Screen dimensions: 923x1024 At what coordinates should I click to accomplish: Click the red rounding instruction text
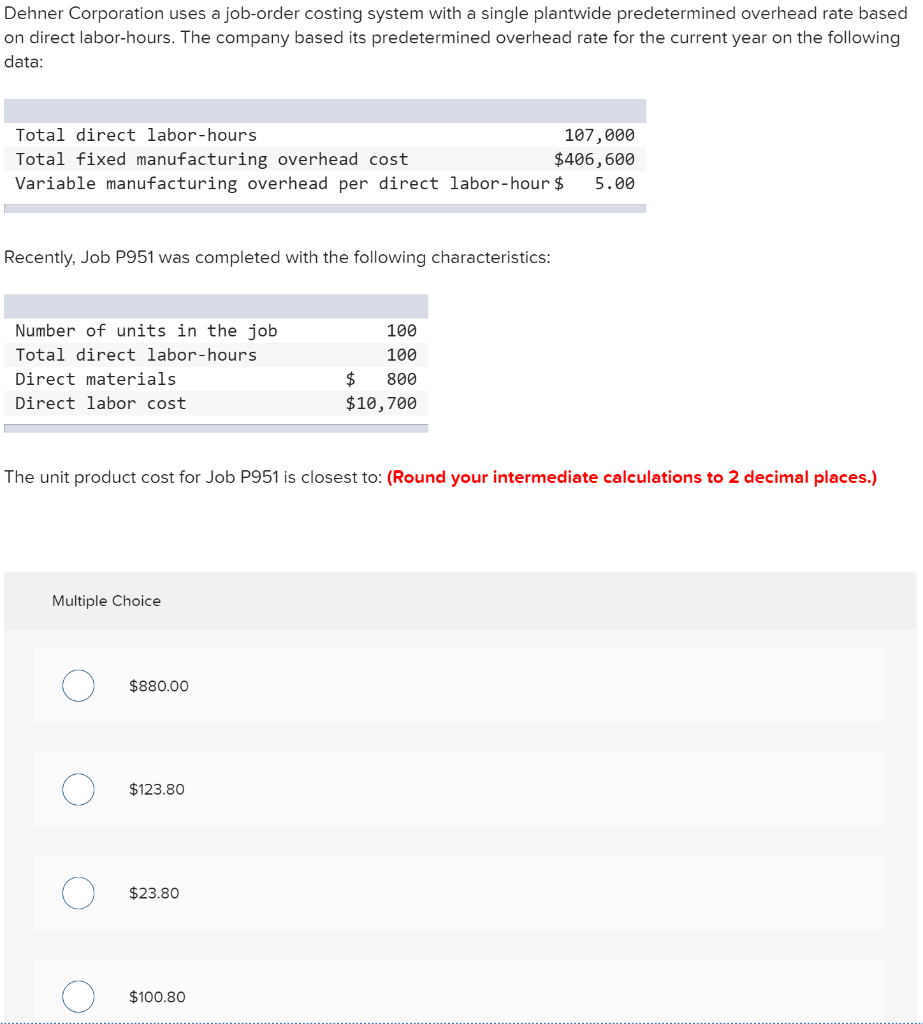pyautogui.click(x=632, y=477)
